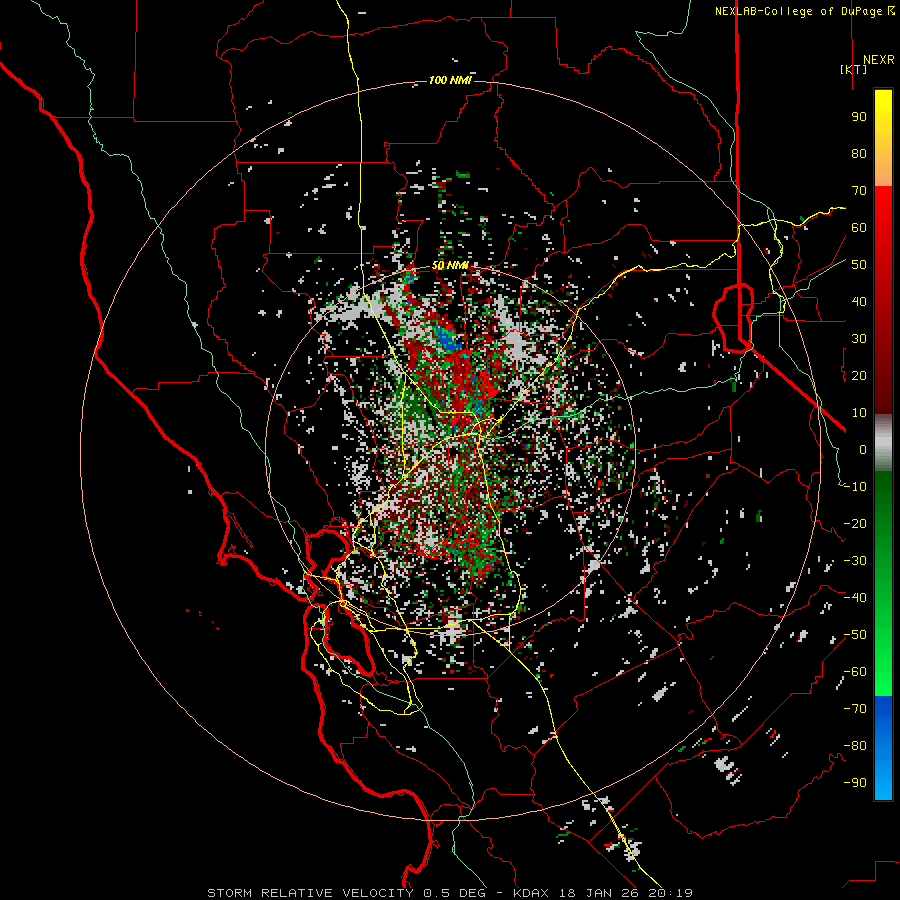The height and width of the screenshot is (900, 900).
Task: Click the blue bottom segment of color bar
Action: point(883,748)
